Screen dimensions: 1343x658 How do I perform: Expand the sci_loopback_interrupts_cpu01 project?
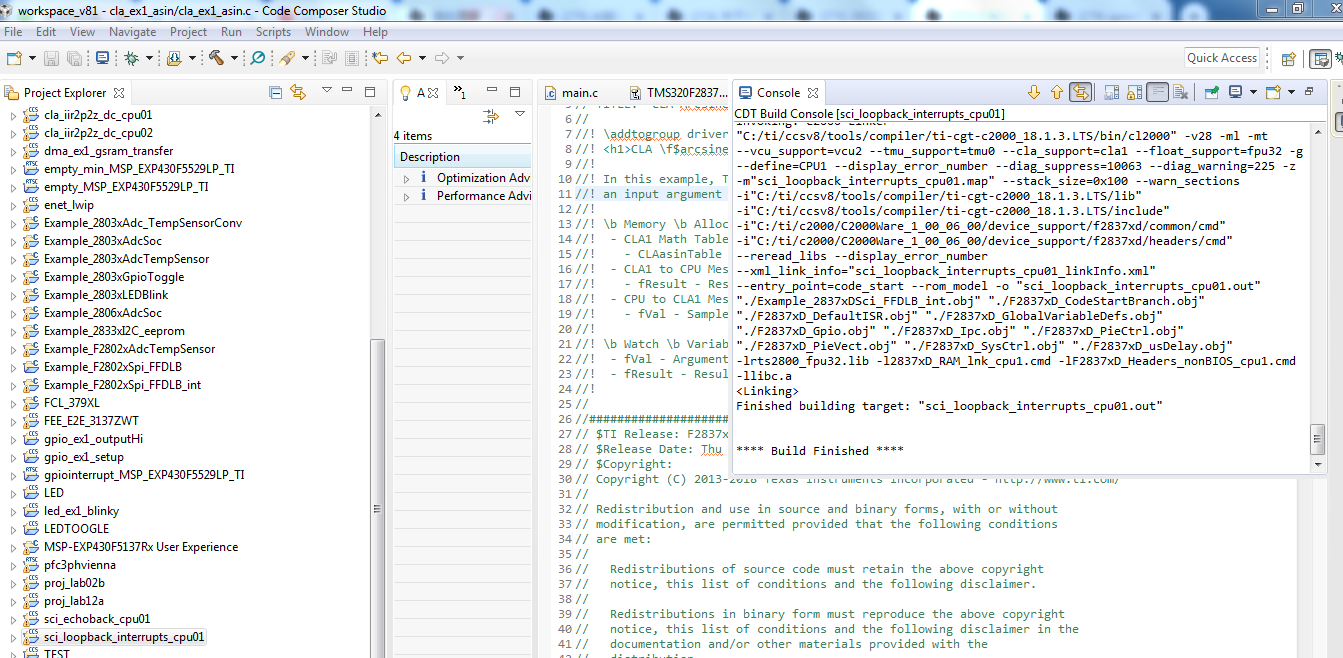pos(13,637)
